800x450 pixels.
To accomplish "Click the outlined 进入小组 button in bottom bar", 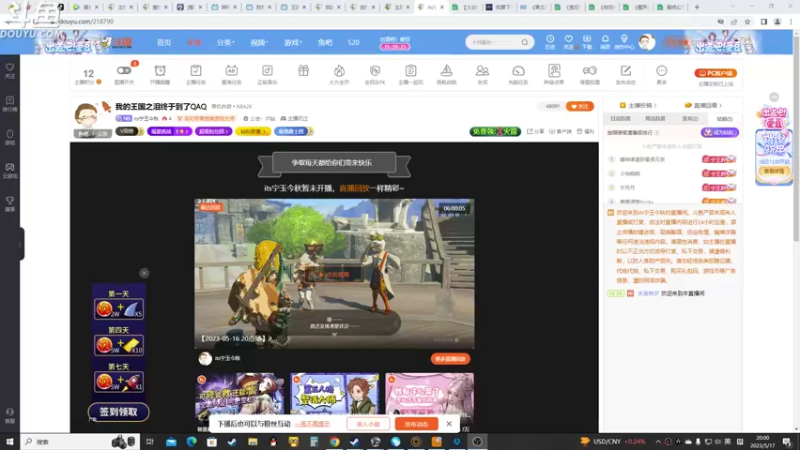I will 368,424.
